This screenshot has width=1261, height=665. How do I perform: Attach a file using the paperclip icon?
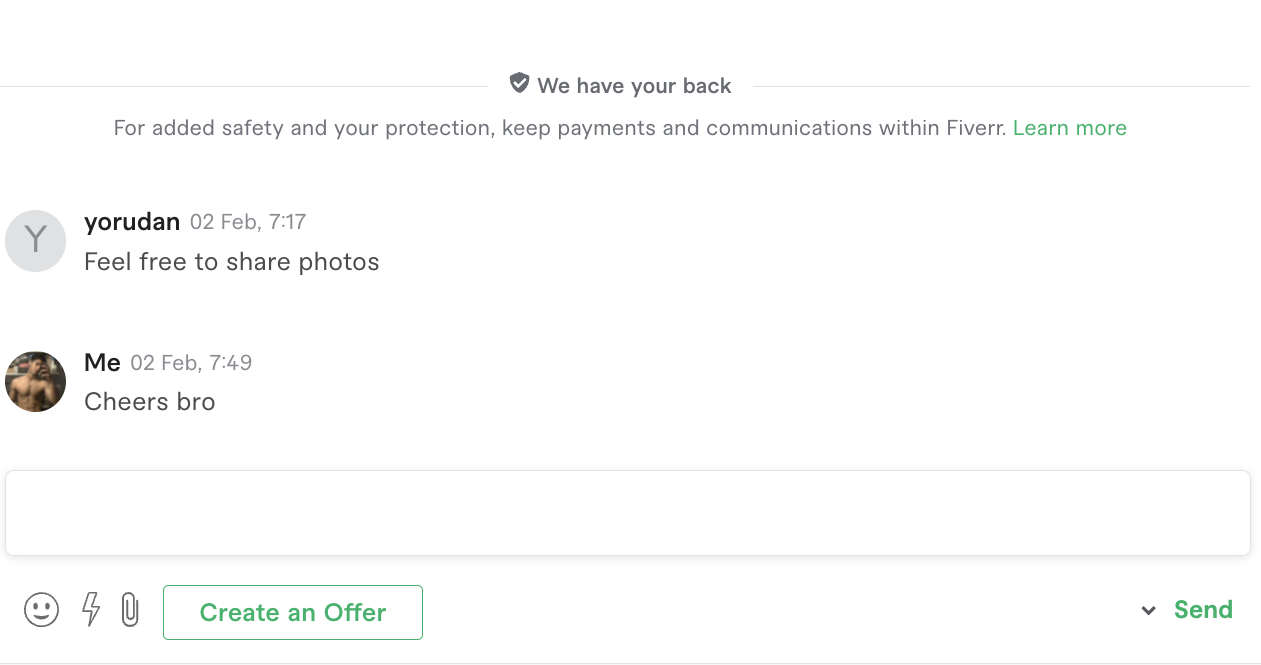[x=130, y=609]
